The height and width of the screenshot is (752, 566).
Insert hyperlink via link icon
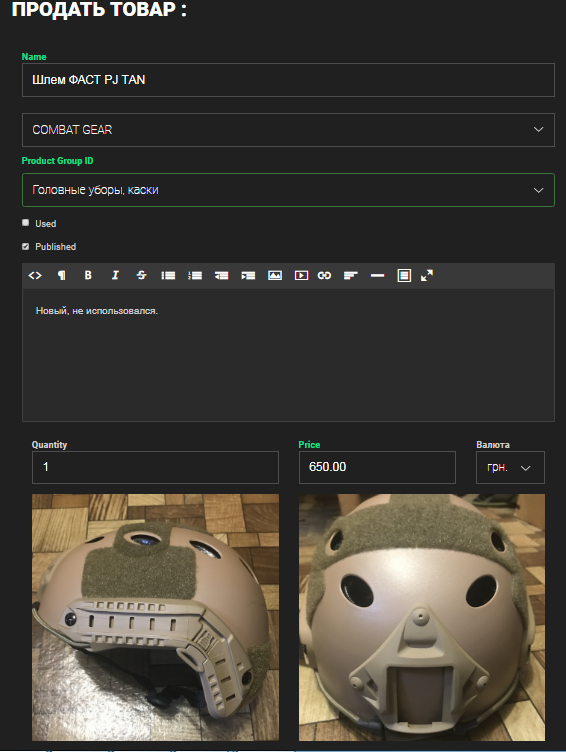[x=324, y=275]
